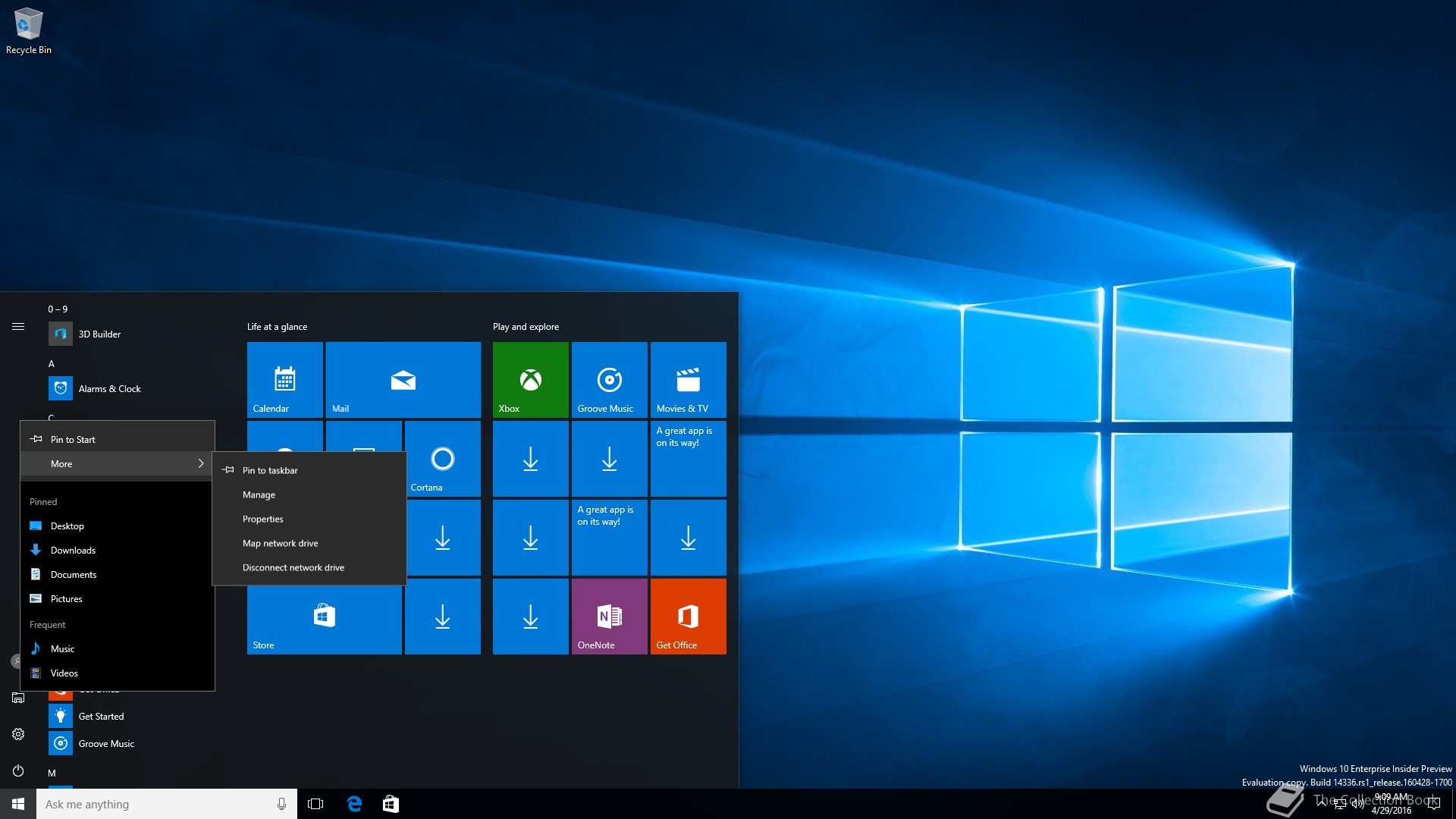Open the Recycle Bin desktop icon

pos(28,30)
